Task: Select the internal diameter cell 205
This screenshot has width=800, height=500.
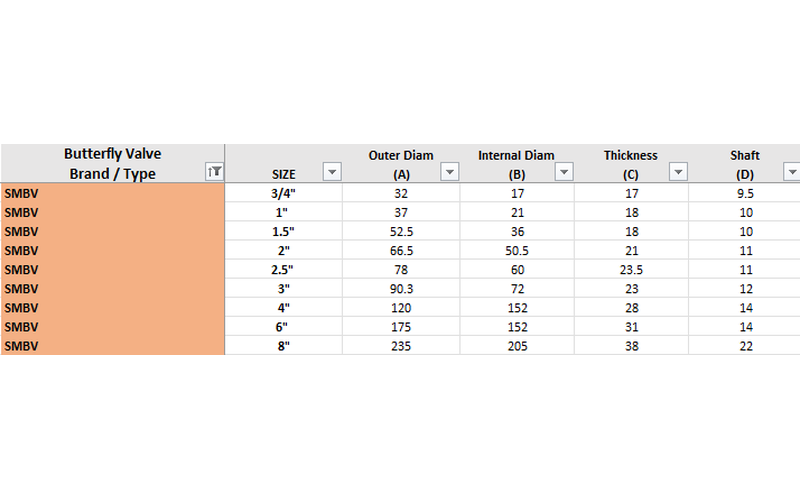Action: click(x=517, y=345)
